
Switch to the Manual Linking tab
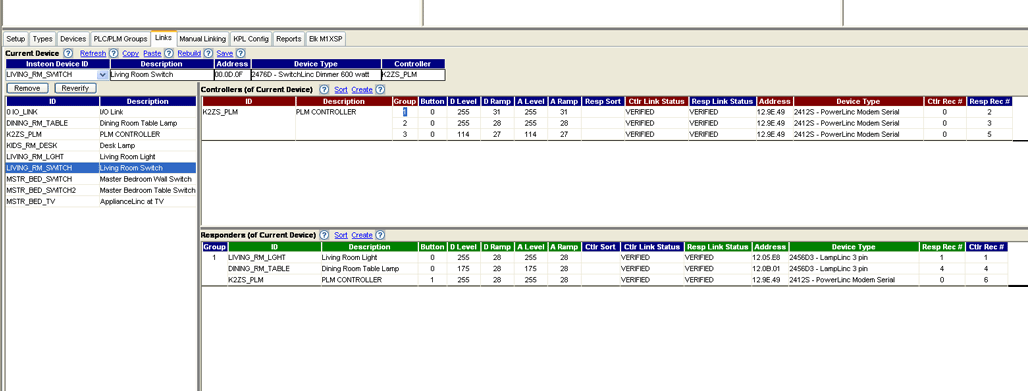(x=203, y=39)
